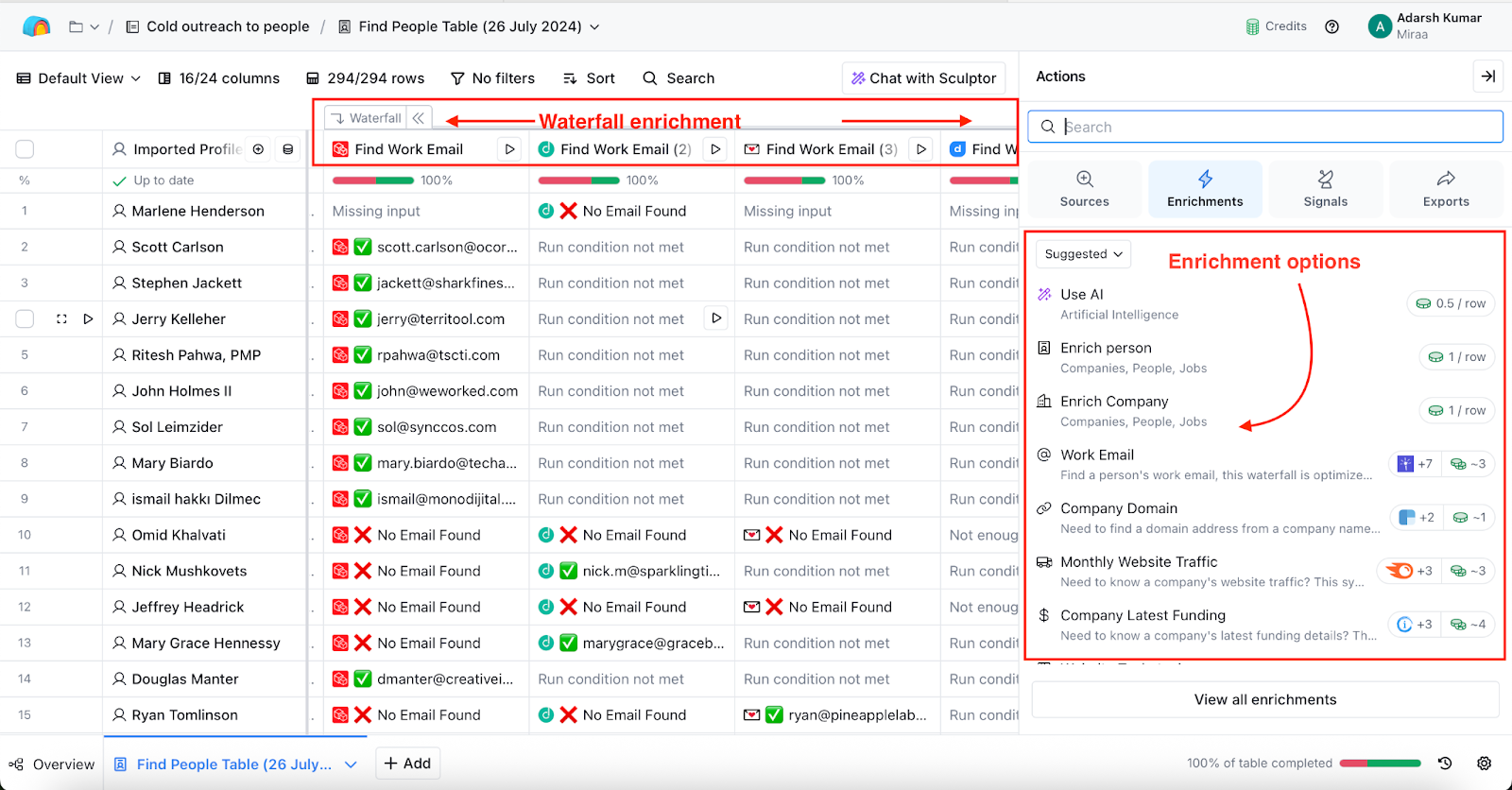Click the Overview workflow icon
This screenshot has height=790, width=1512.
tap(16, 764)
